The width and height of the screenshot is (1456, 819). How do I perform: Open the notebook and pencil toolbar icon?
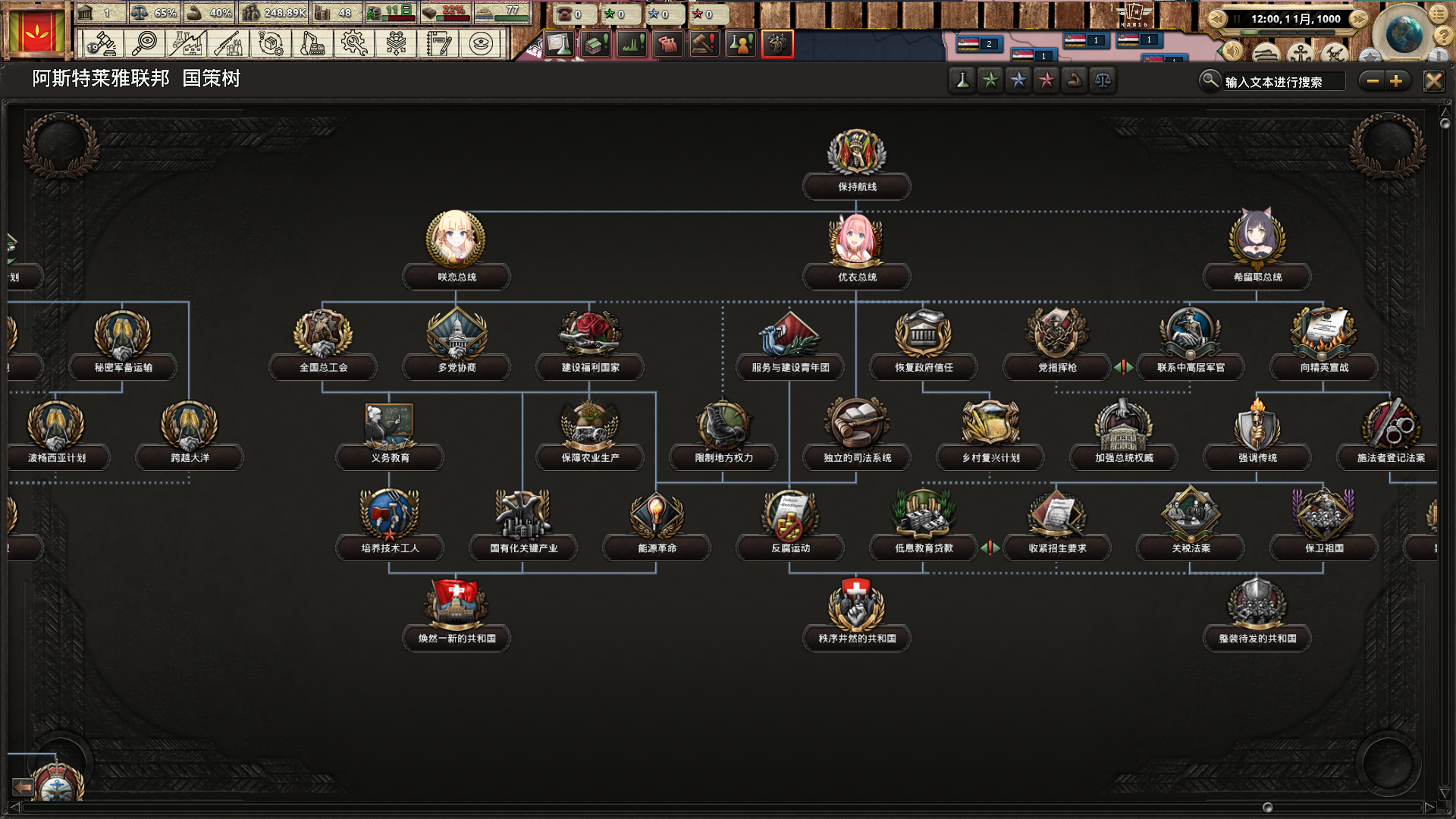pos(438,44)
